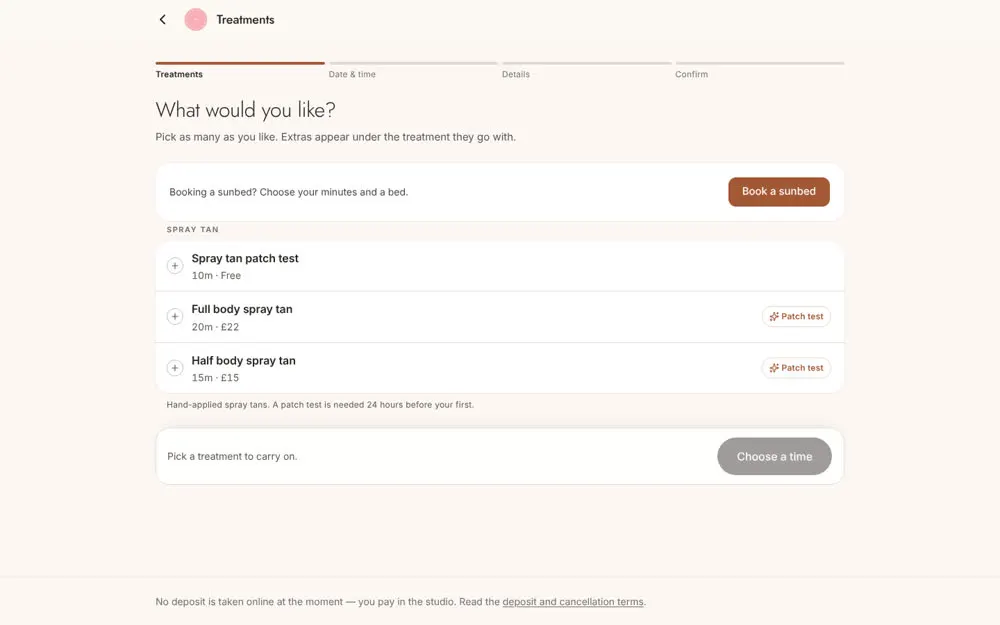Click the '10m · Free' duration text
Screen dimensions: 1000x625
(x=216, y=276)
